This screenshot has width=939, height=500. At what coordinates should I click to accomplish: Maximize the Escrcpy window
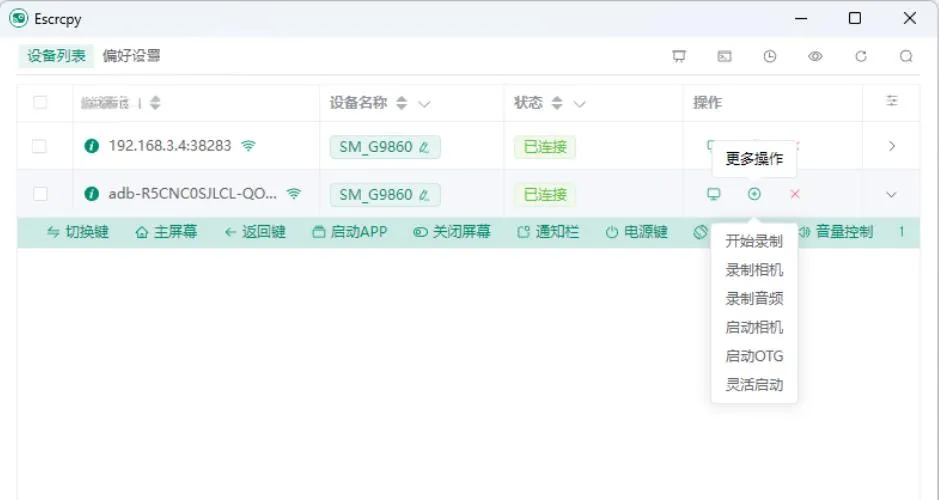point(855,19)
